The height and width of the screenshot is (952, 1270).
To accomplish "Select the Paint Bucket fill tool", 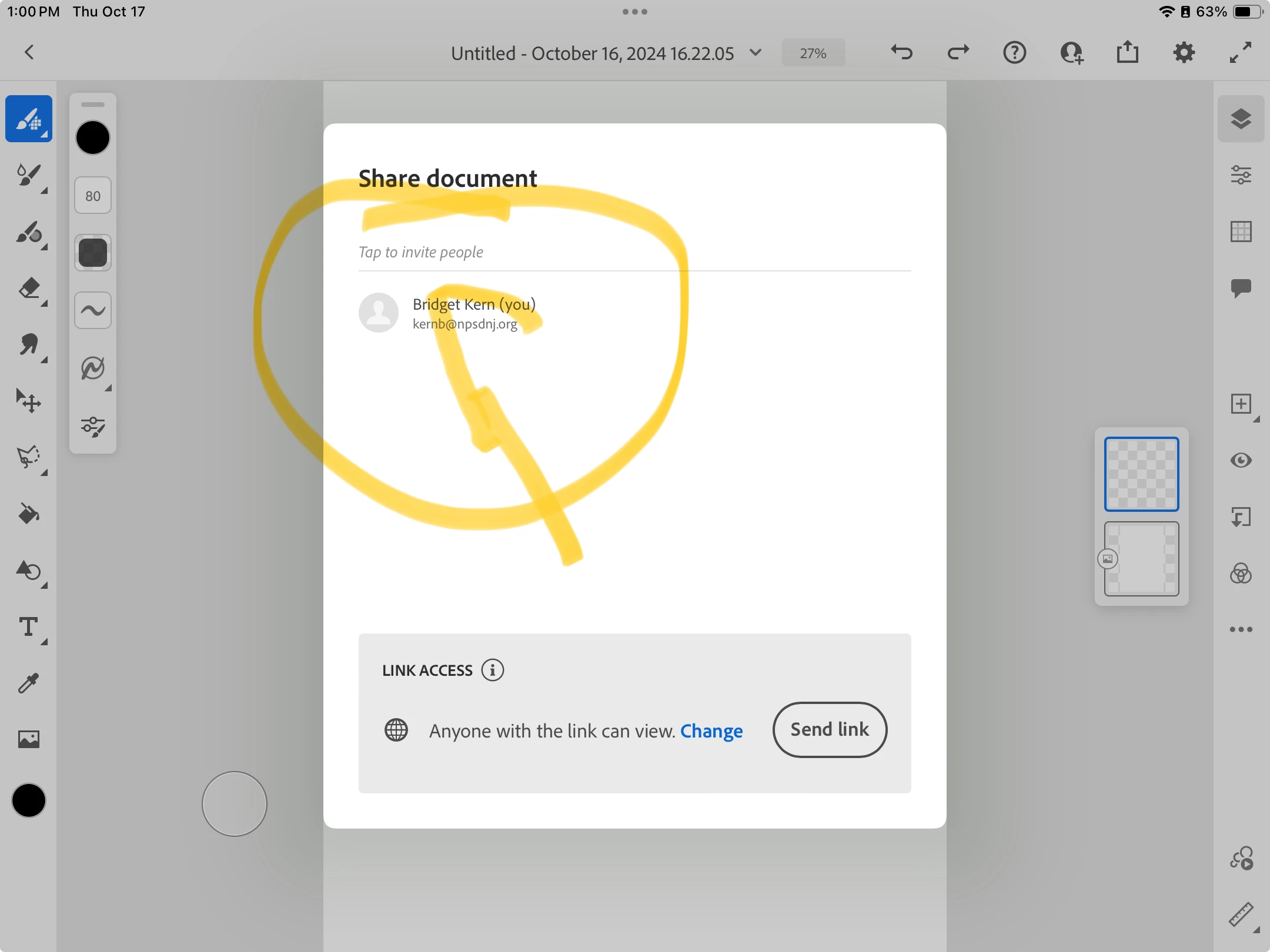I will [28, 514].
